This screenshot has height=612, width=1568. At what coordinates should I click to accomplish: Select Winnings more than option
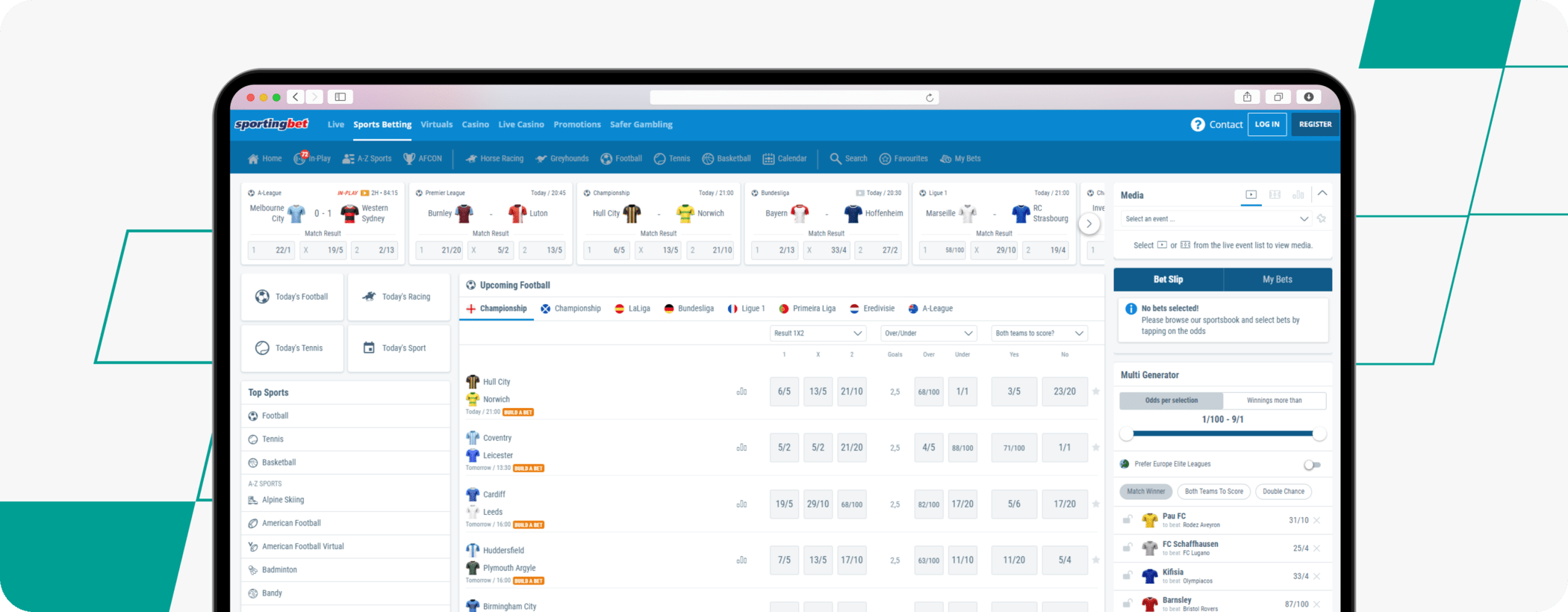click(x=1275, y=401)
